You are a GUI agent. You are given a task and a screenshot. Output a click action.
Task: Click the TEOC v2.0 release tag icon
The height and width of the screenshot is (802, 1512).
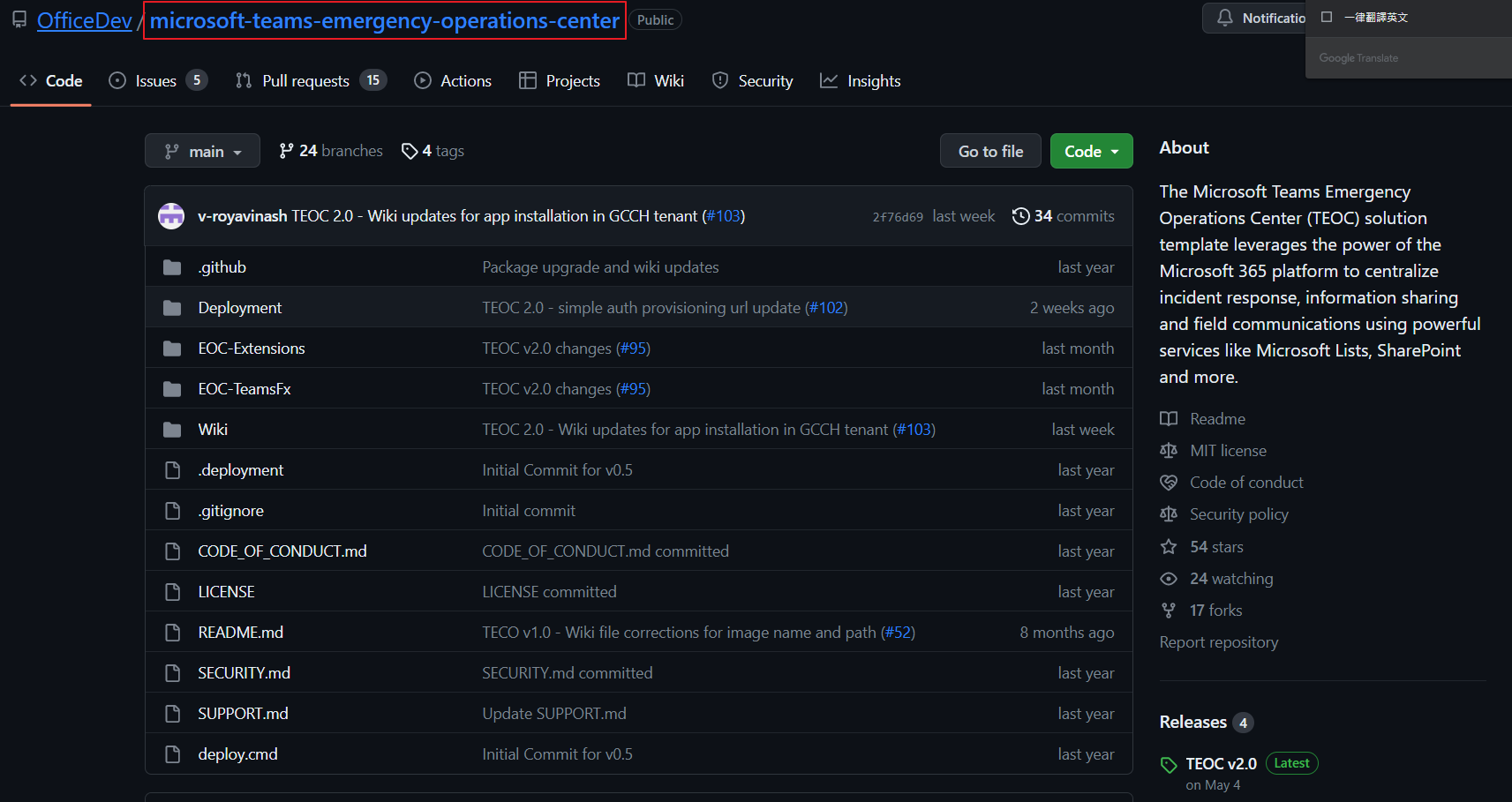point(1169,765)
